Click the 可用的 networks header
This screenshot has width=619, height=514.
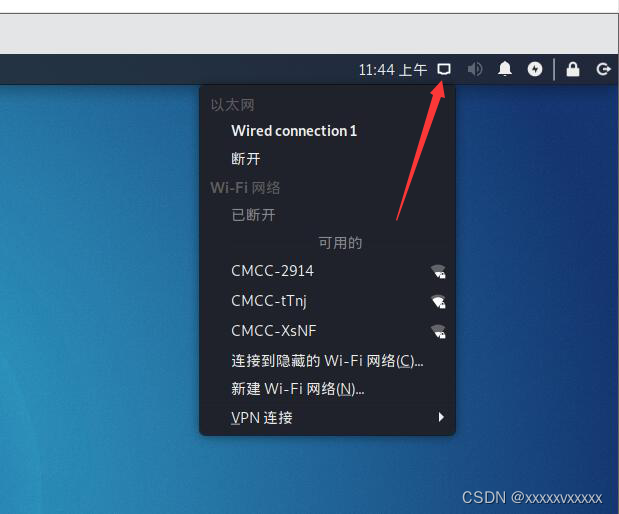pyautogui.click(x=340, y=243)
